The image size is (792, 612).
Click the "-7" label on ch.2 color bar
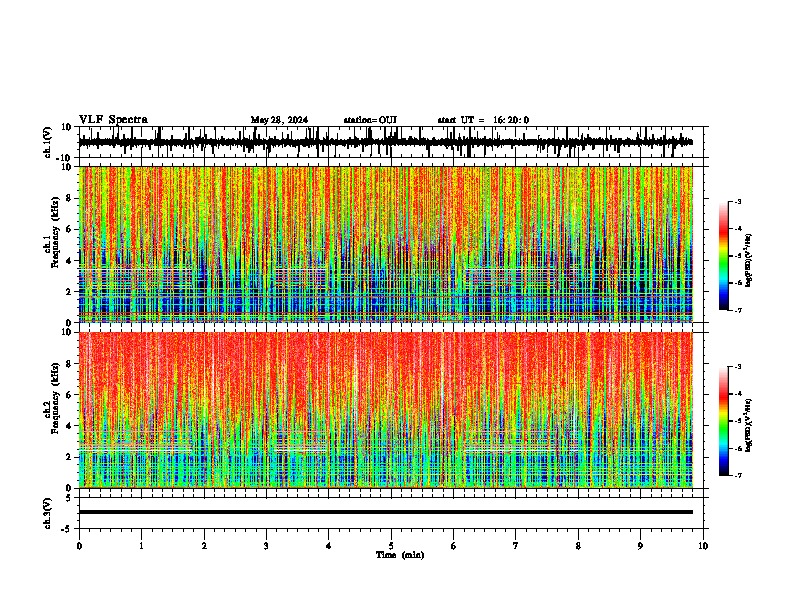(737, 475)
